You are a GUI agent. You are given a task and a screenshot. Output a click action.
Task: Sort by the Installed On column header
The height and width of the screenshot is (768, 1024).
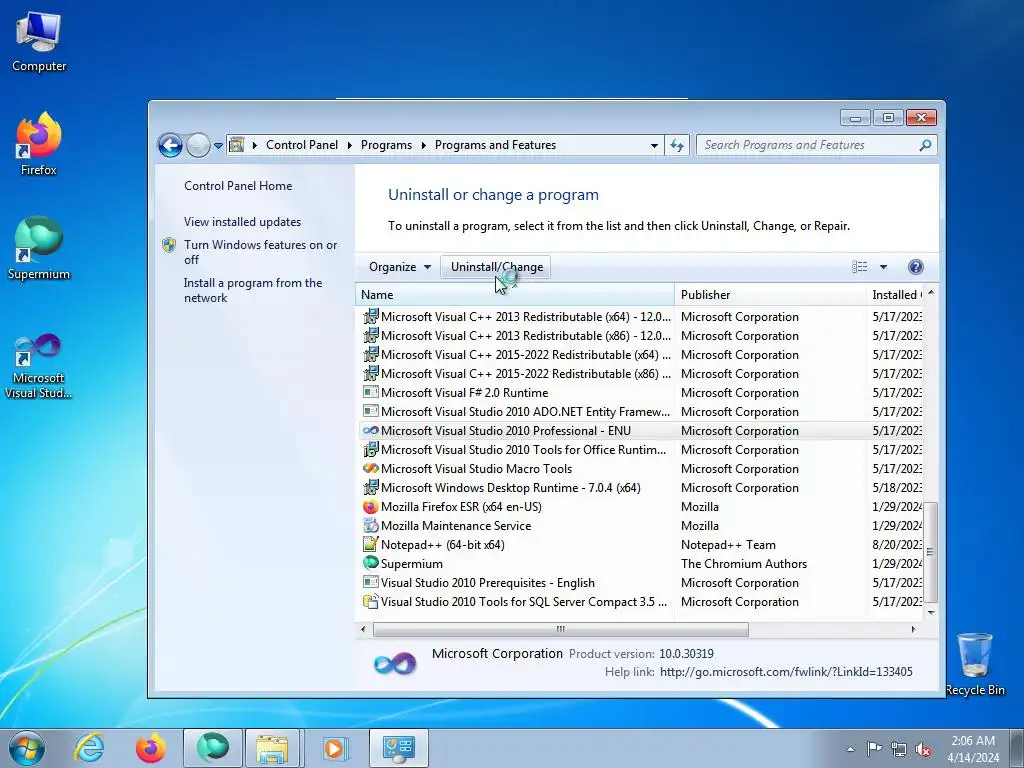point(895,295)
